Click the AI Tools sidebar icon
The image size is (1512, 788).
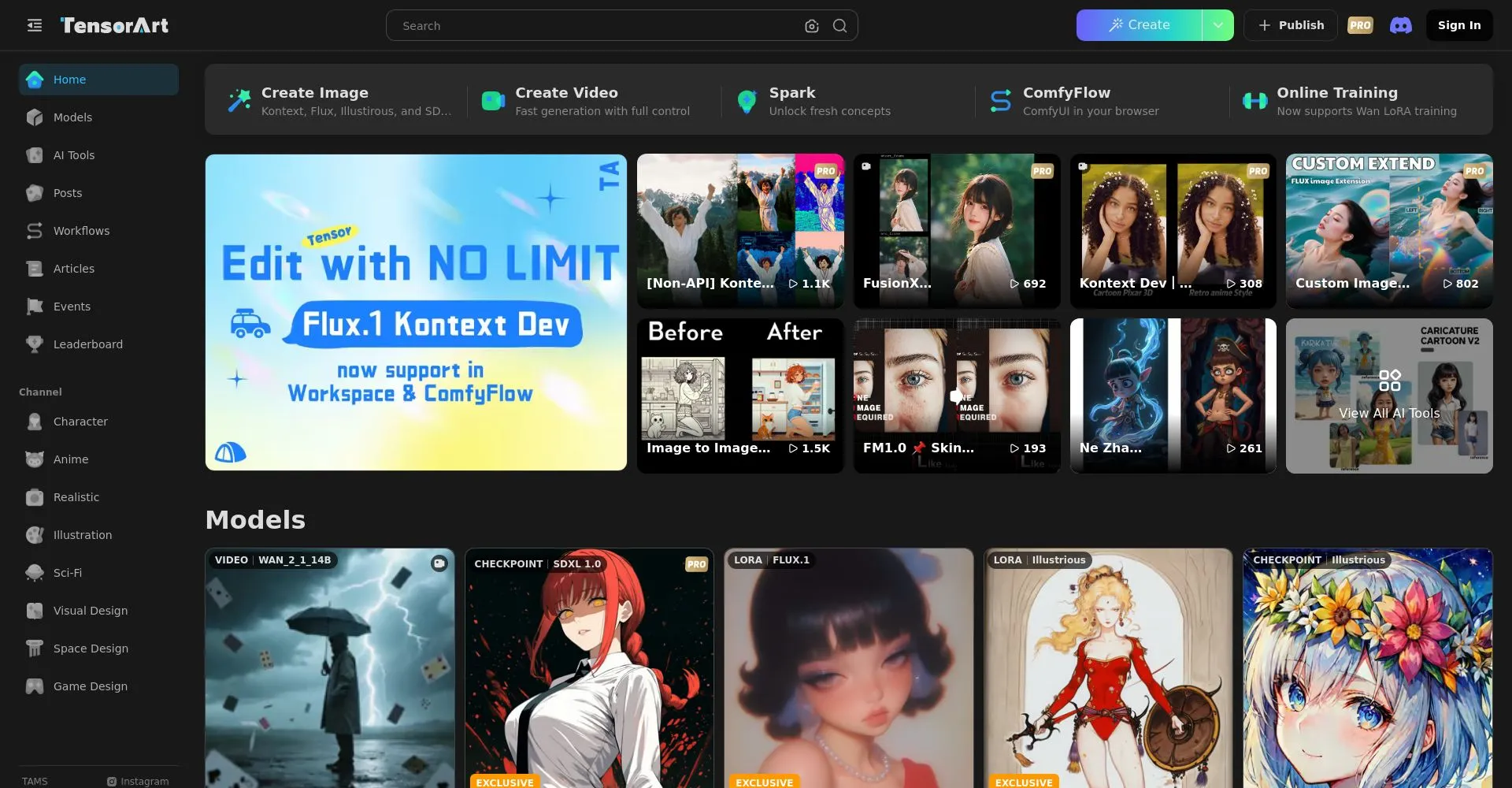pyautogui.click(x=35, y=155)
